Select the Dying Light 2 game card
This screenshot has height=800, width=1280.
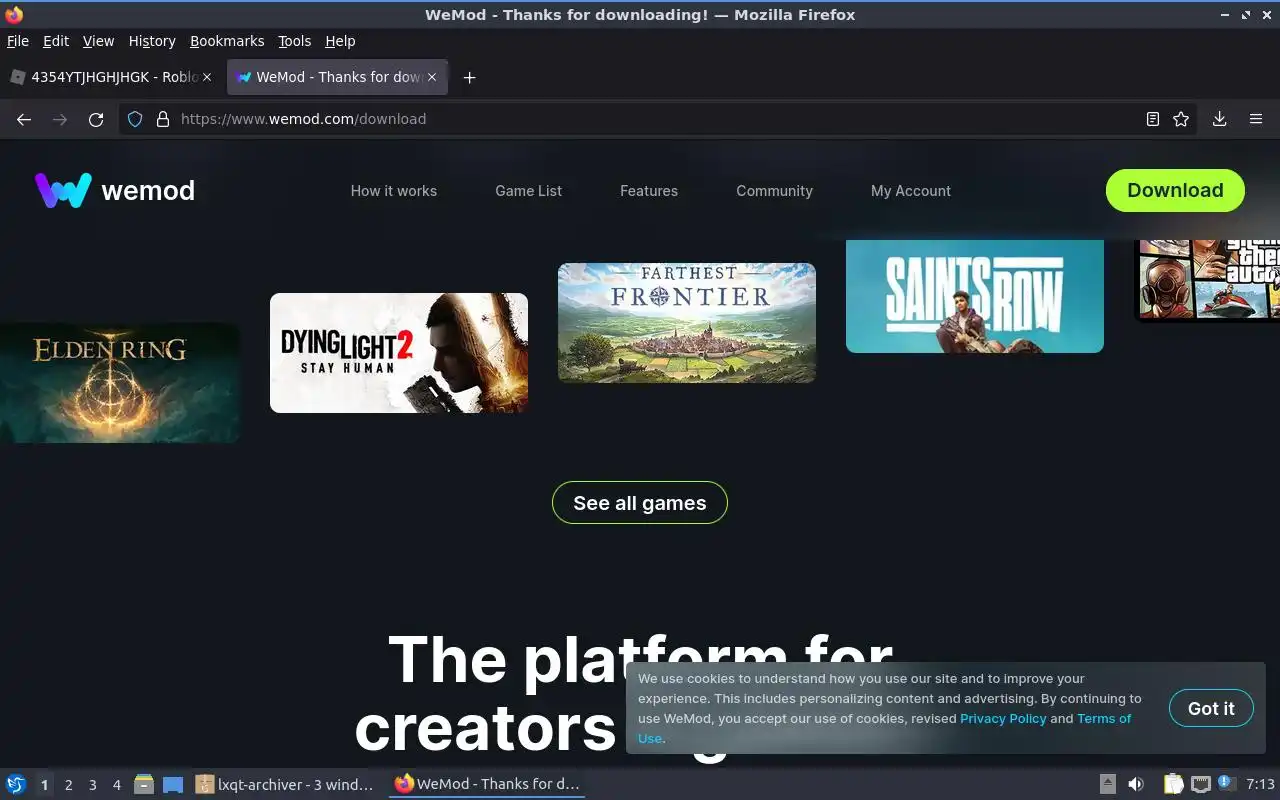399,353
